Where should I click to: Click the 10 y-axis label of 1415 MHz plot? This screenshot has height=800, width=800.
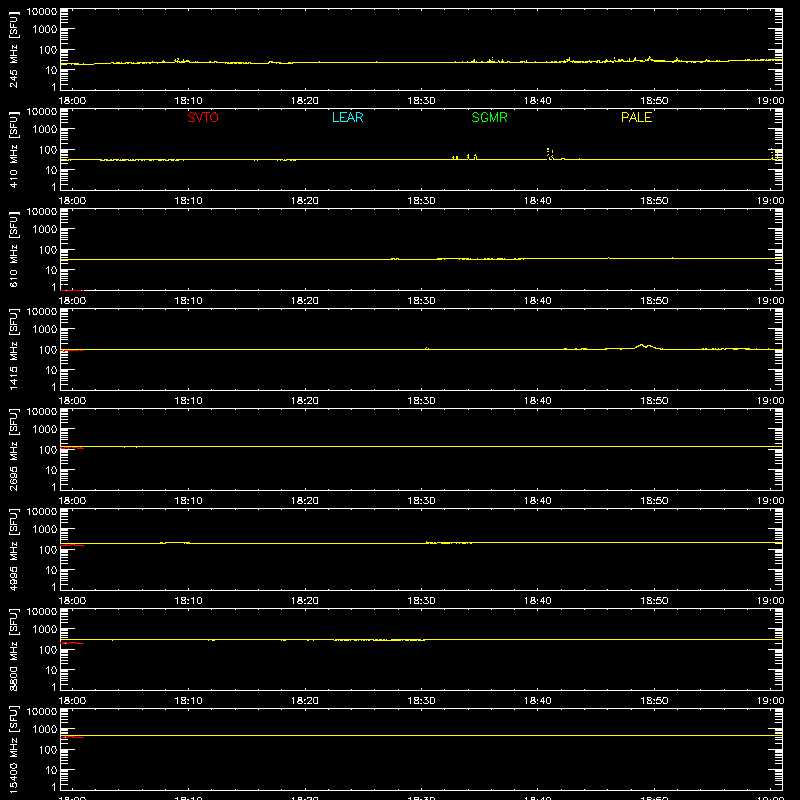[51, 370]
